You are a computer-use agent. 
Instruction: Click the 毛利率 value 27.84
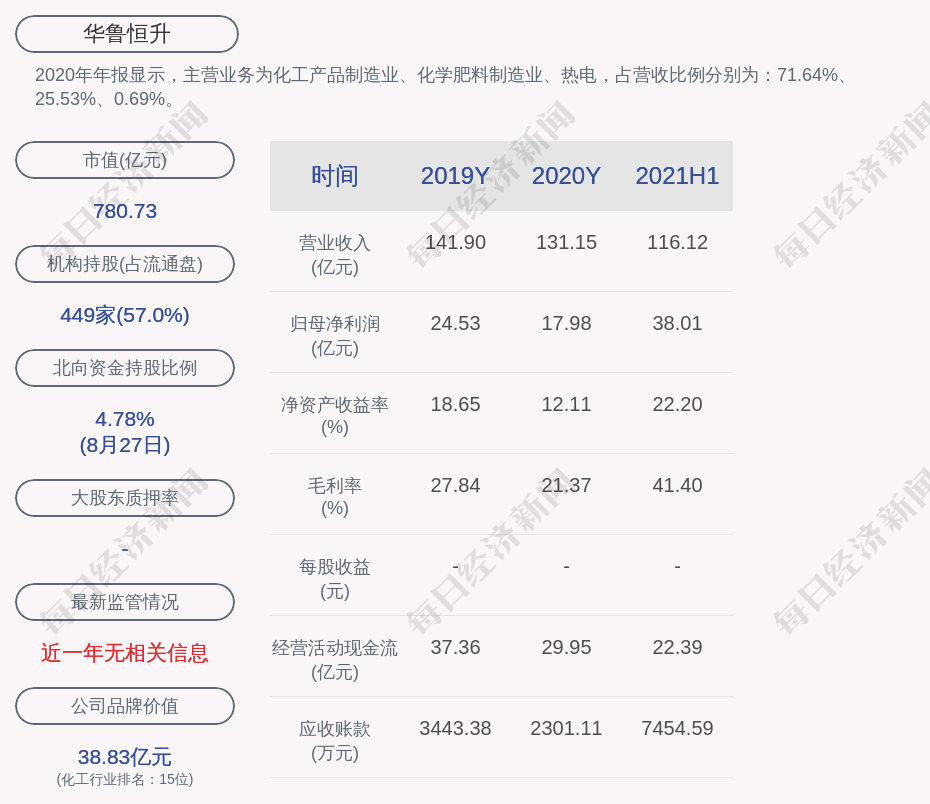point(455,485)
